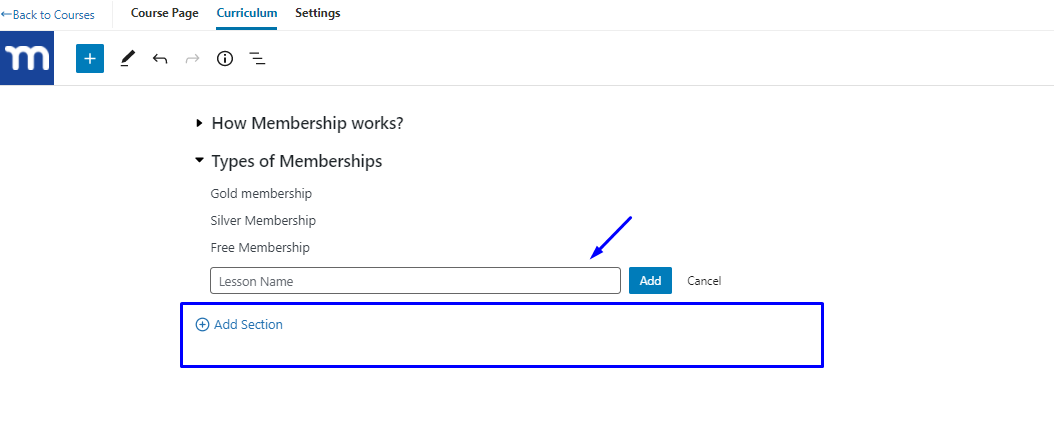The width and height of the screenshot is (1054, 430).
Task: Select the Curriculum tab
Action: [x=247, y=13]
